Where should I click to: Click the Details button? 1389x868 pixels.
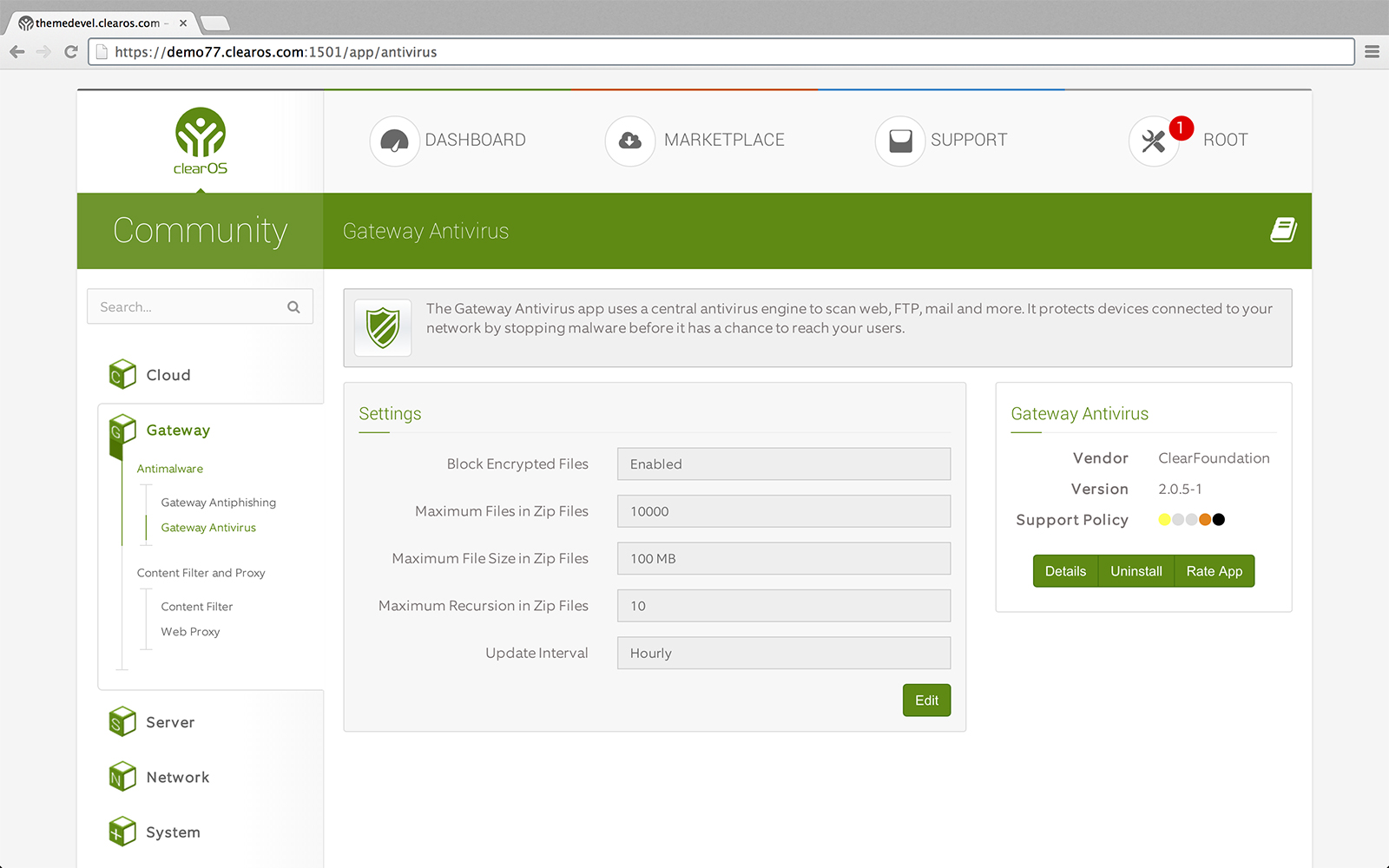pyautogui.click(x=1065, y=571)
